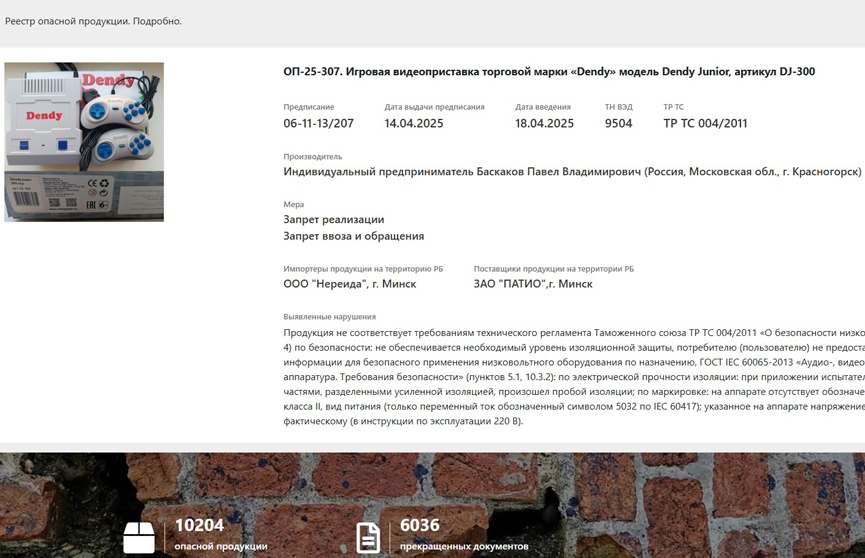
Task: Click the ТН ВЭД code 9504
Action: (618, 124)
